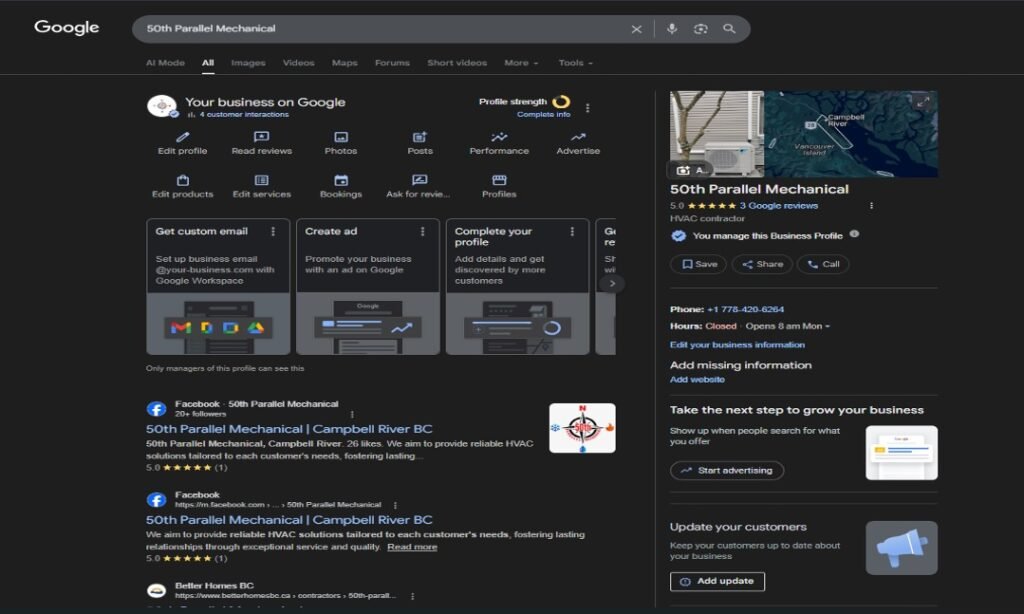Open search by image with Google Lens
Screen dimensions: 1024x614
tap(700, 29)
